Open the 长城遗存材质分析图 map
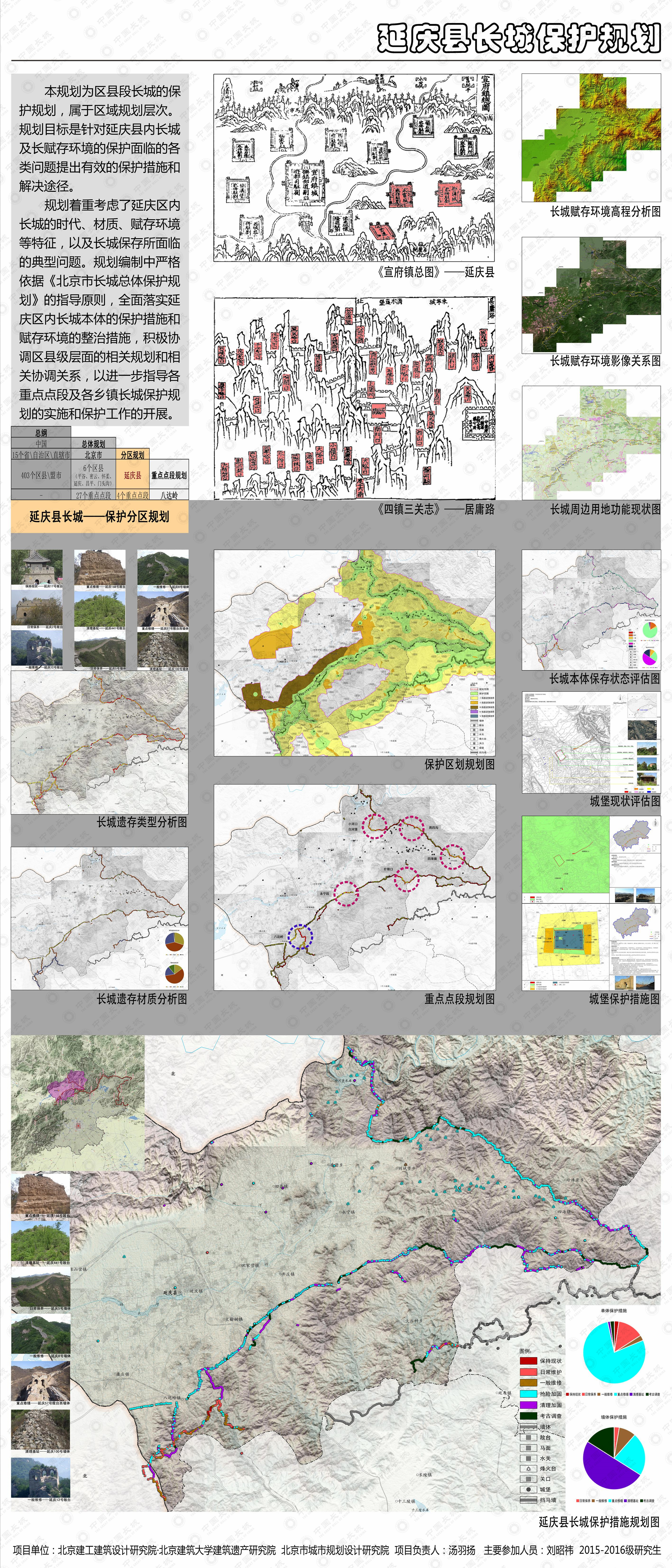The width and height of the screenshot is (672, 1568). (x=99, y=918)
